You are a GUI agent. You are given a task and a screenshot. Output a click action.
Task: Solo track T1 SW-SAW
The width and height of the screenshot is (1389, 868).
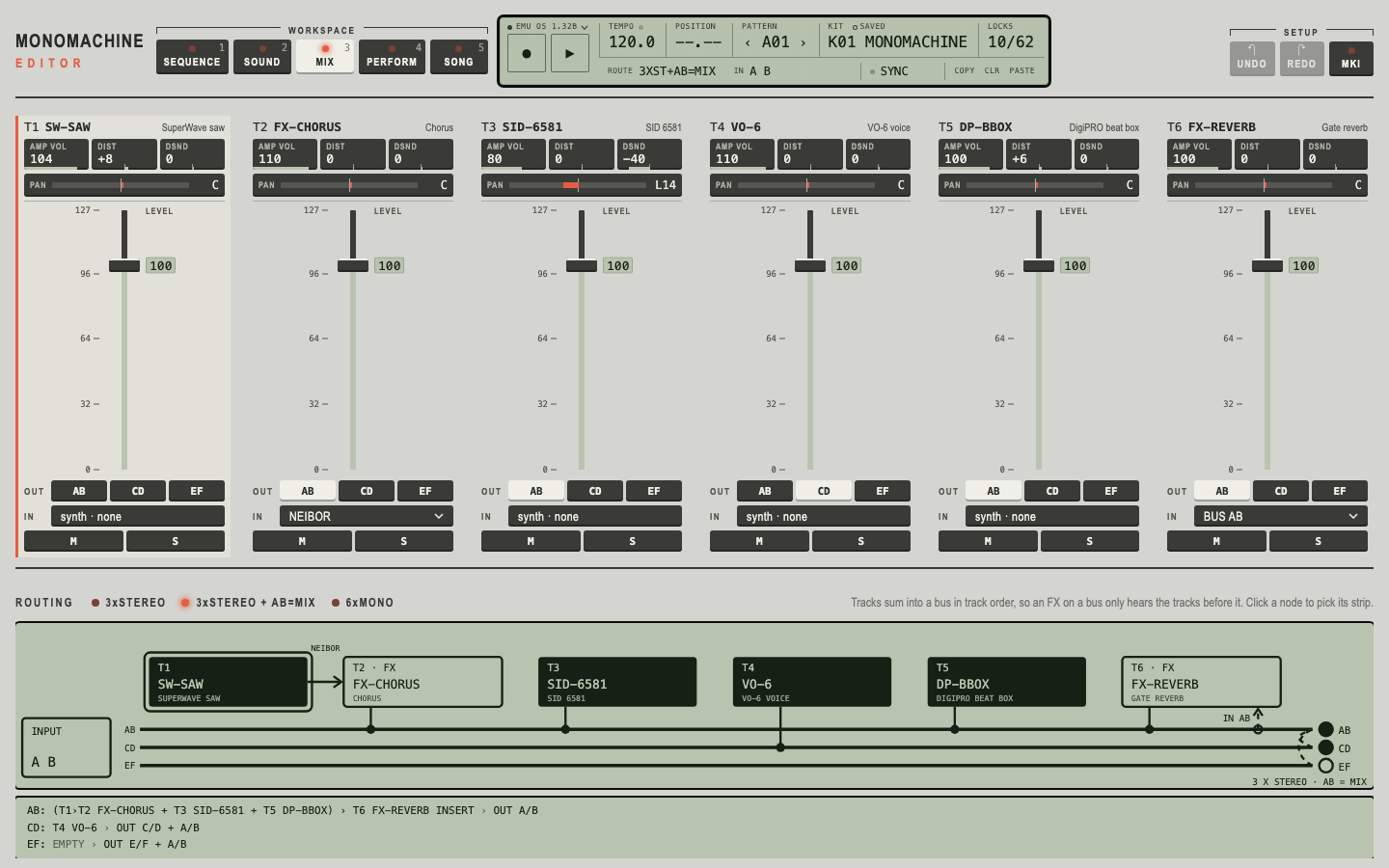click(176, 541)
